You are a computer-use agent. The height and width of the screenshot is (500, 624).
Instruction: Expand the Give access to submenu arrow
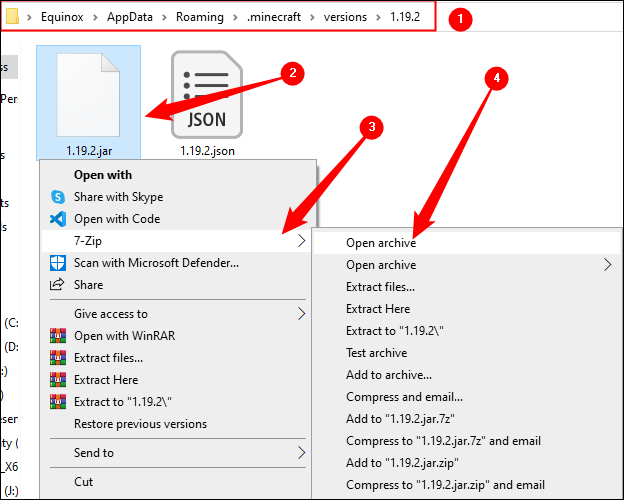pyautogui.click(x=301, y=314)
